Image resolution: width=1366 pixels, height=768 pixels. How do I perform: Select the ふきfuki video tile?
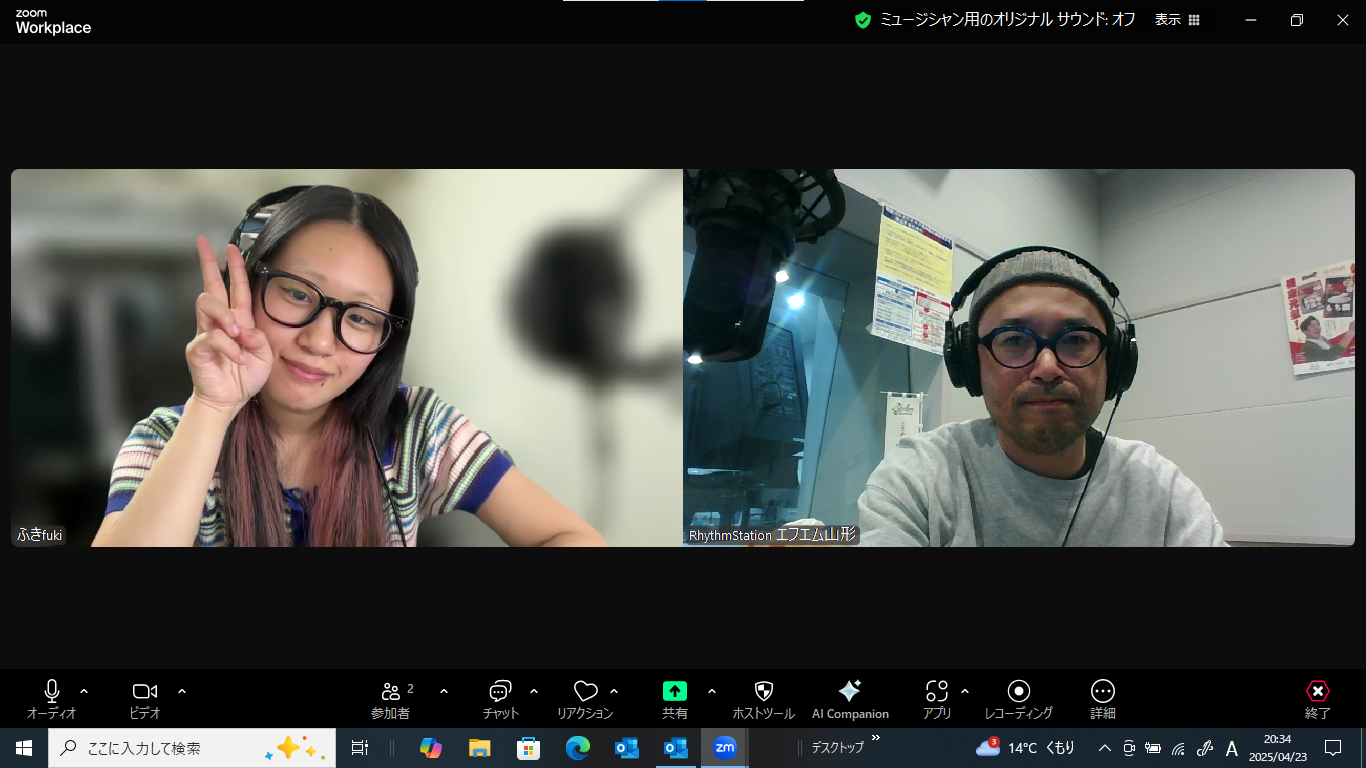click(347, 358)
